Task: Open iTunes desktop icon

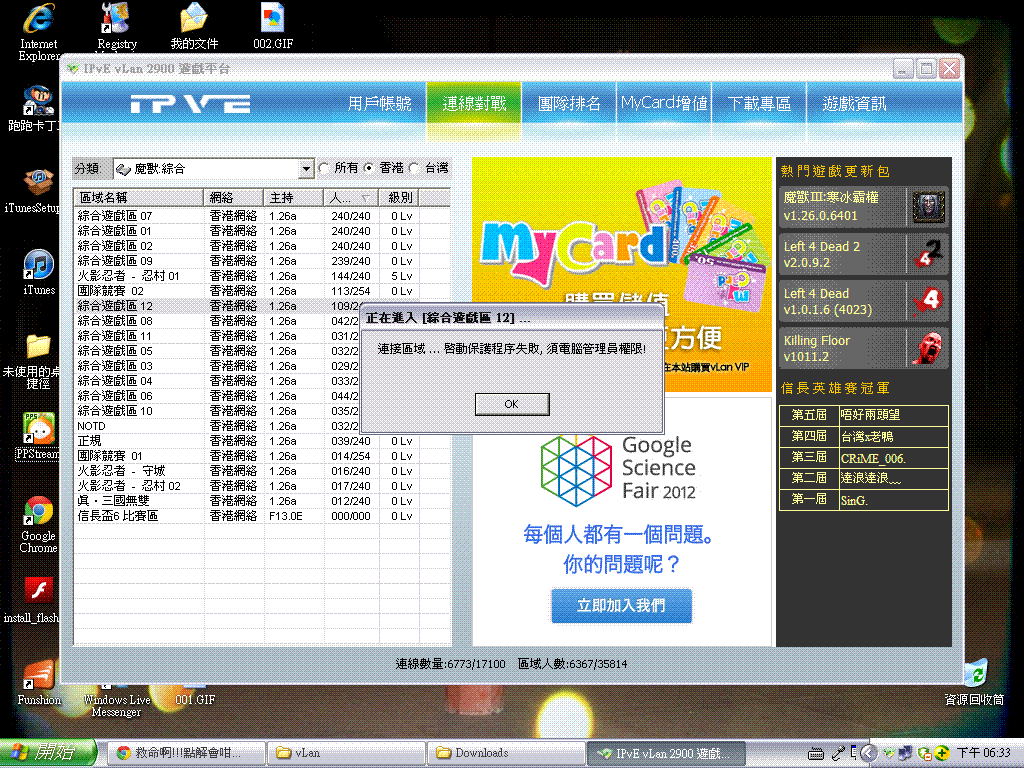Action: [x=38, y=266]
